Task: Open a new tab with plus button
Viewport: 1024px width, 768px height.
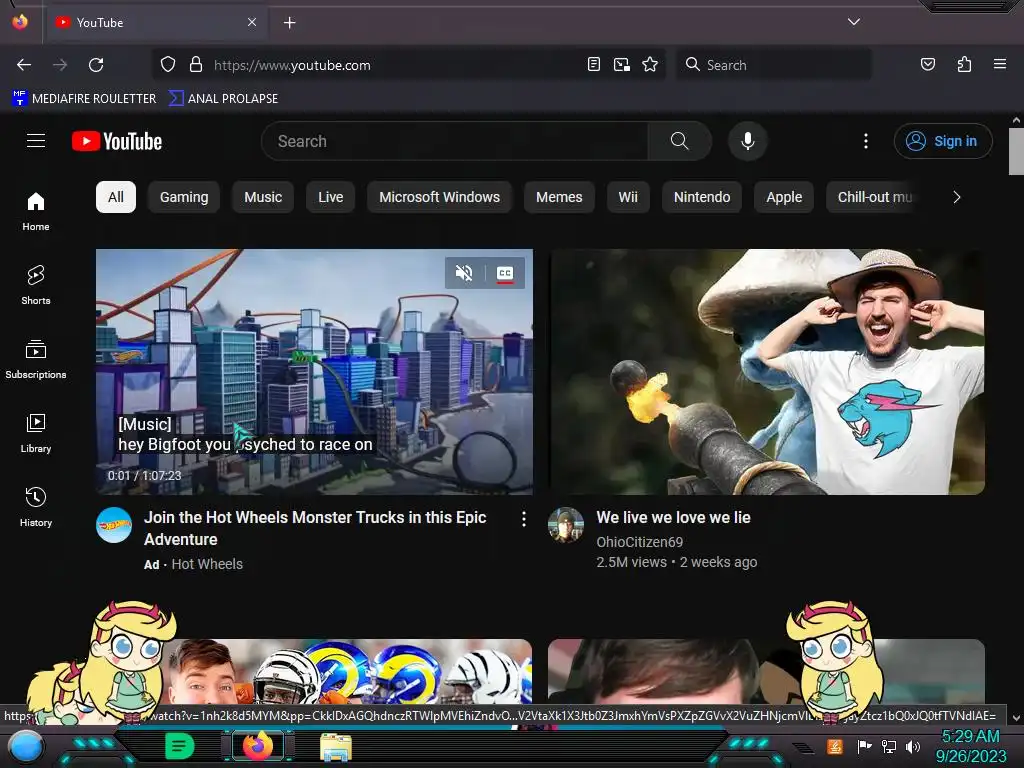Action: [x=289, y=23]
